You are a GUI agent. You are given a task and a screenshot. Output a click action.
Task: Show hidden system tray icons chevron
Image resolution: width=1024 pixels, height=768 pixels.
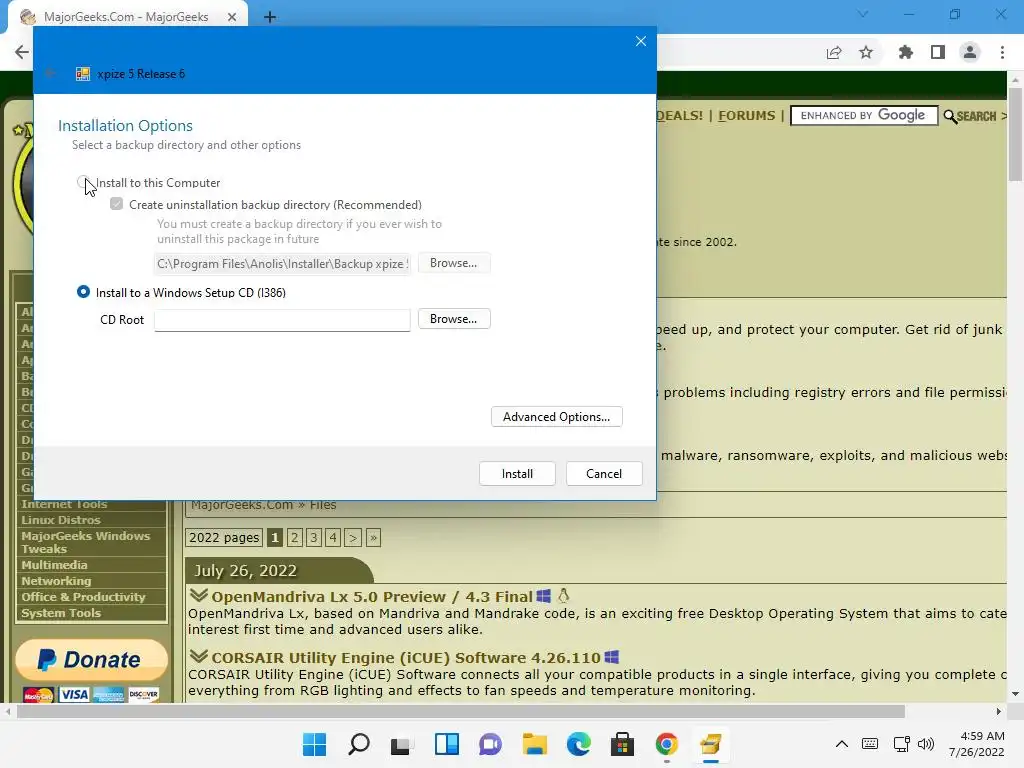842,744
